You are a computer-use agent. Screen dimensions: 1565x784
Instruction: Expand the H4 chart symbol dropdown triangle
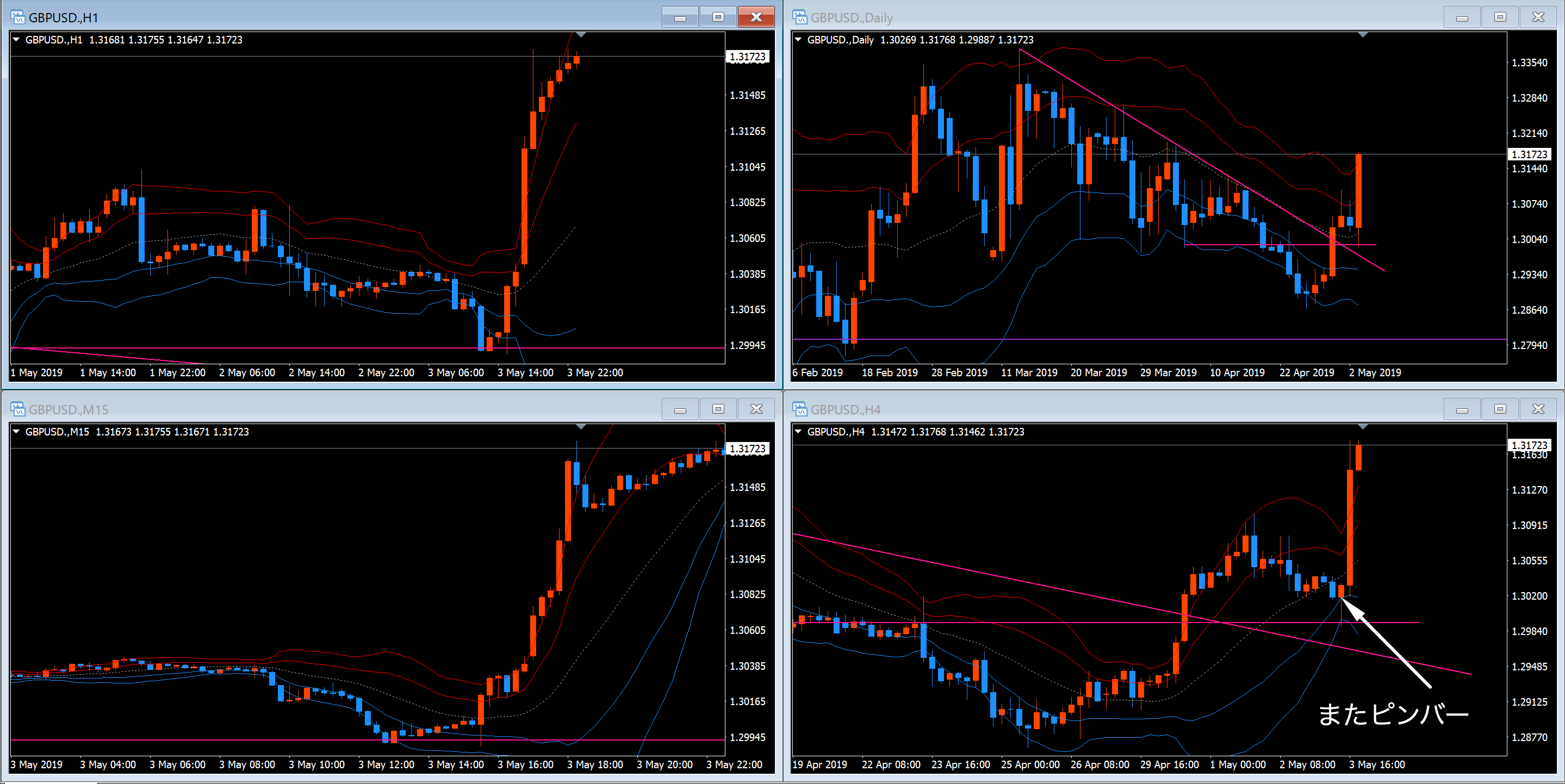point(798,432)
